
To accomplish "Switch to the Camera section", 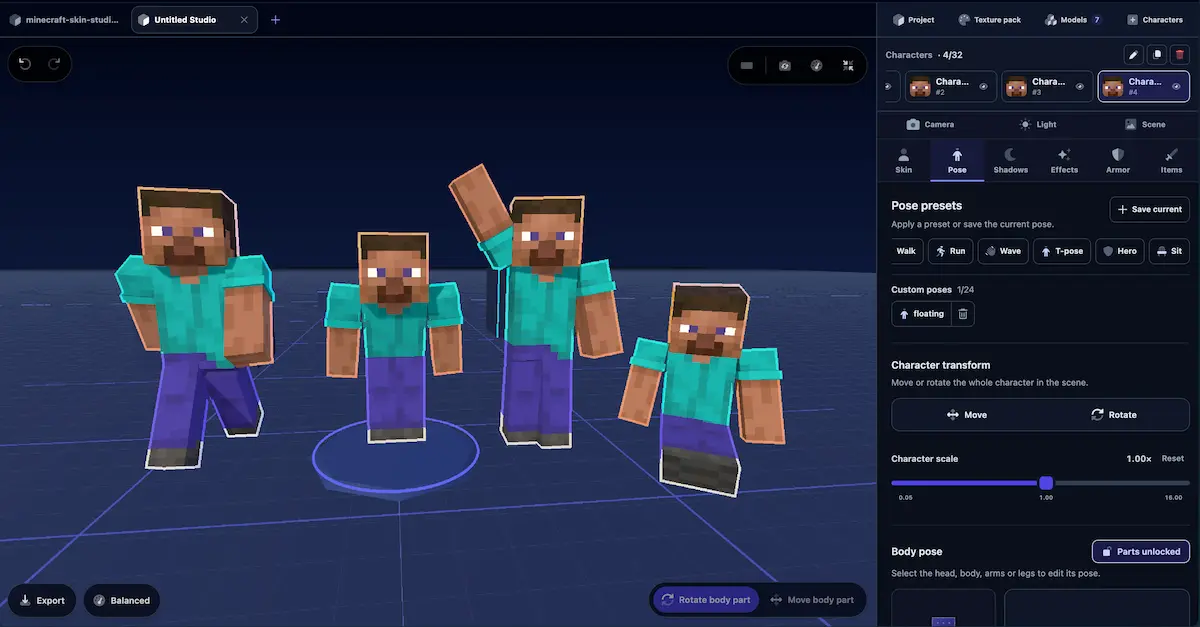I will pos(930,125).
